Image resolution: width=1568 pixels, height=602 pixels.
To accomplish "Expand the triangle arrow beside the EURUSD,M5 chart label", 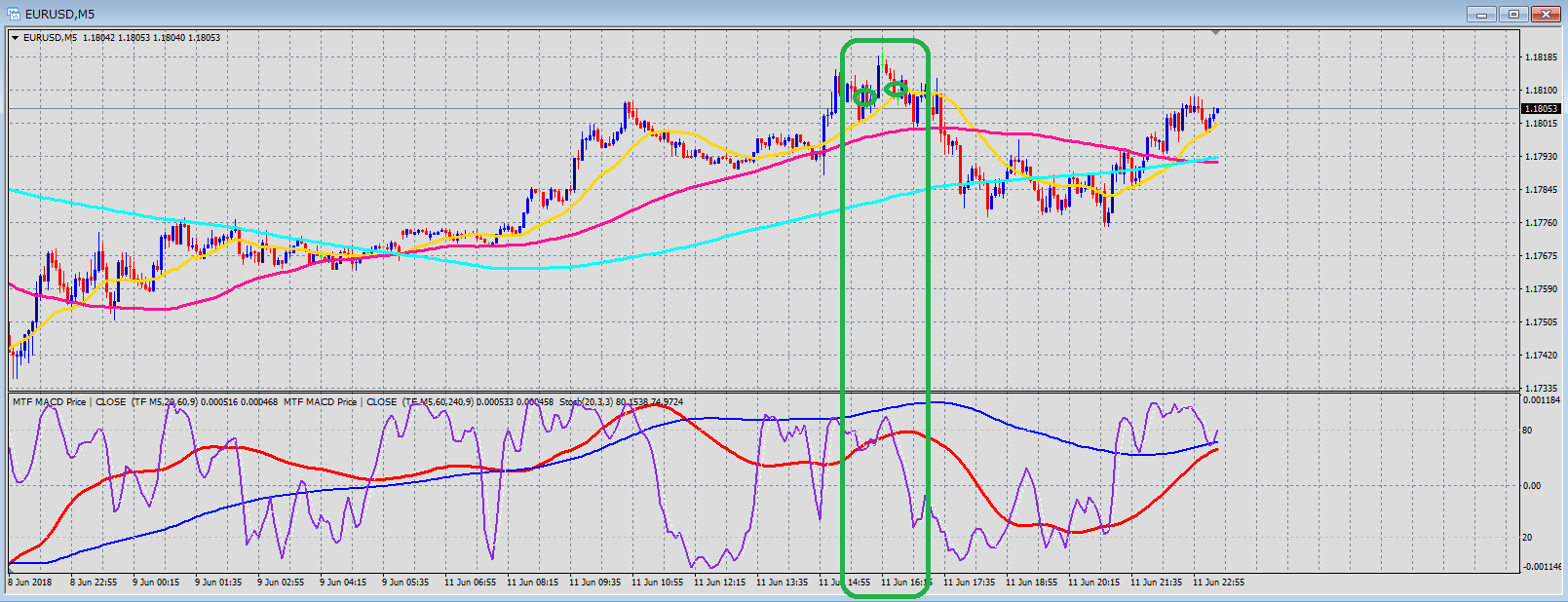I will (x=15, y=38).
